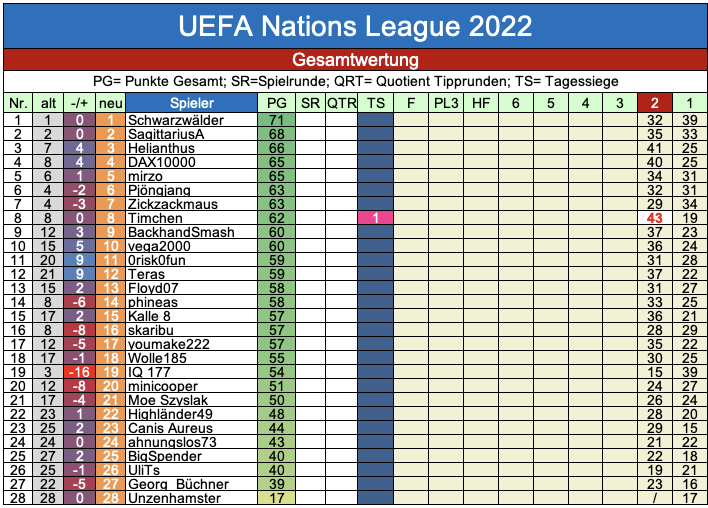
Task: Select the red -16 cell for IQ 177
Action: click(80, 372)
